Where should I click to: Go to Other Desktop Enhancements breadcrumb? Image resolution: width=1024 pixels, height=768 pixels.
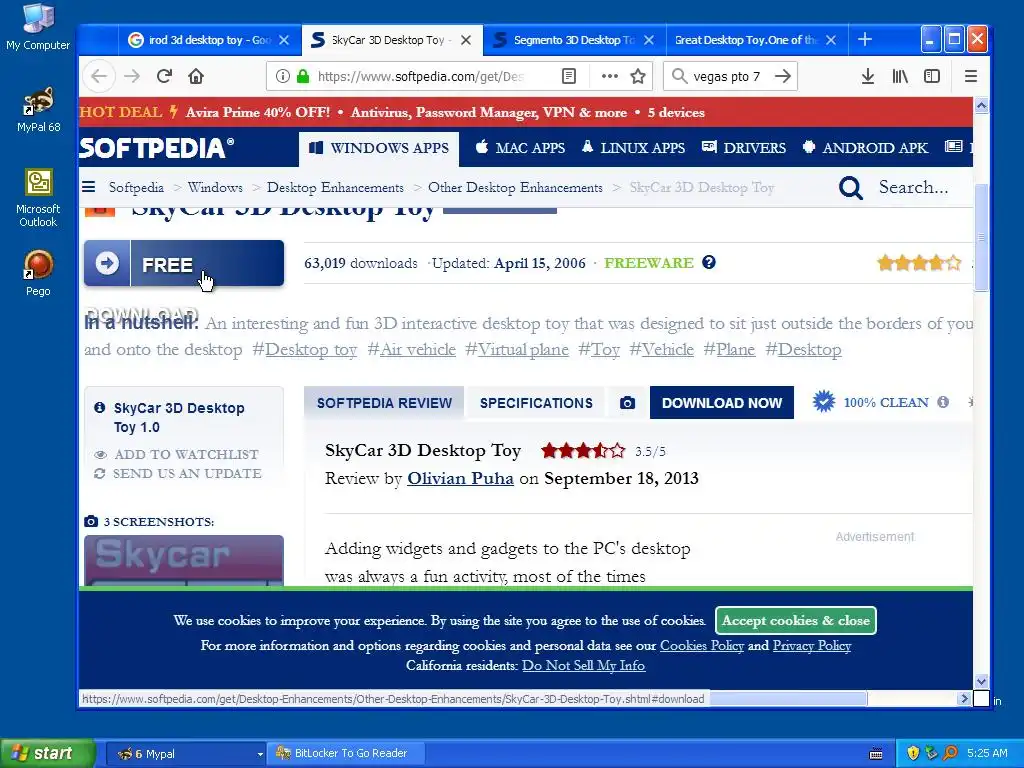click(x=515, y=187)
